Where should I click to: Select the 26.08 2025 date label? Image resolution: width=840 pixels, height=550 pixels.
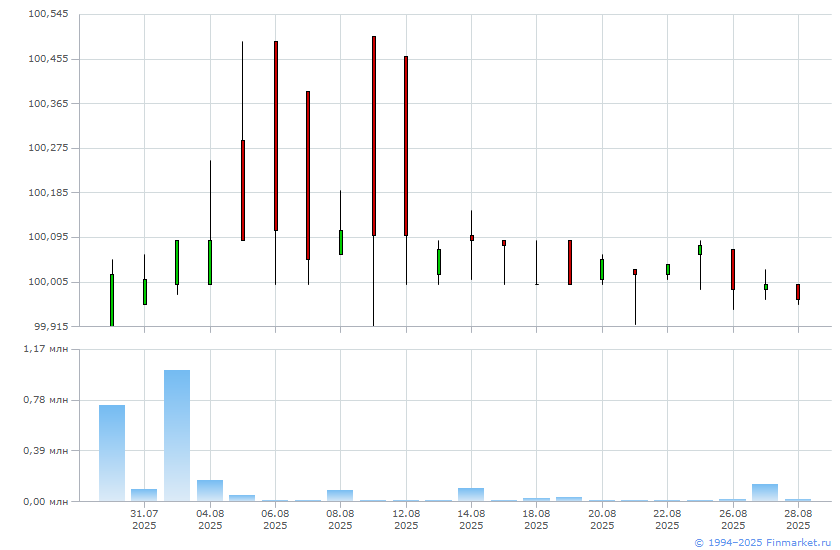733,519
